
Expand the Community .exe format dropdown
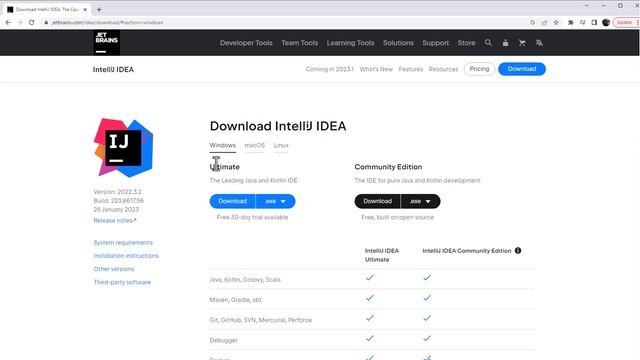pyautogui.click(x=420, y=201)
